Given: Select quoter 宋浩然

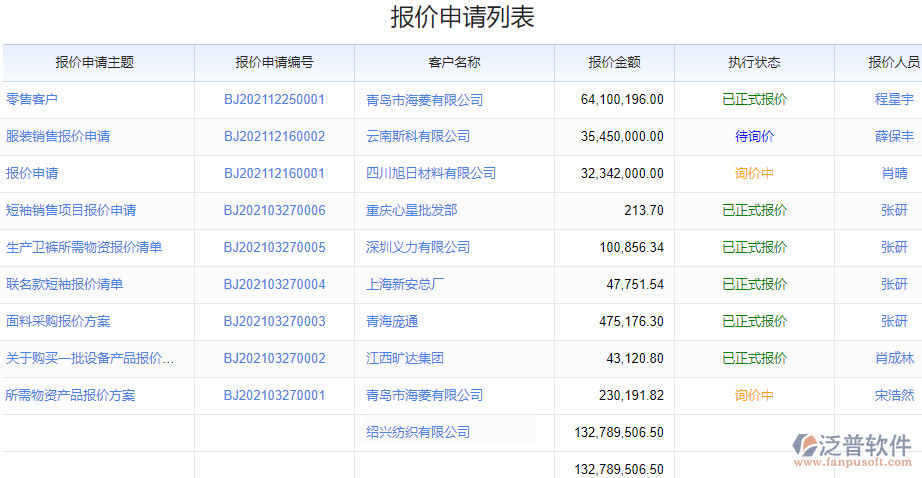Looking at the screenshot, I should (x=894, y=395).
